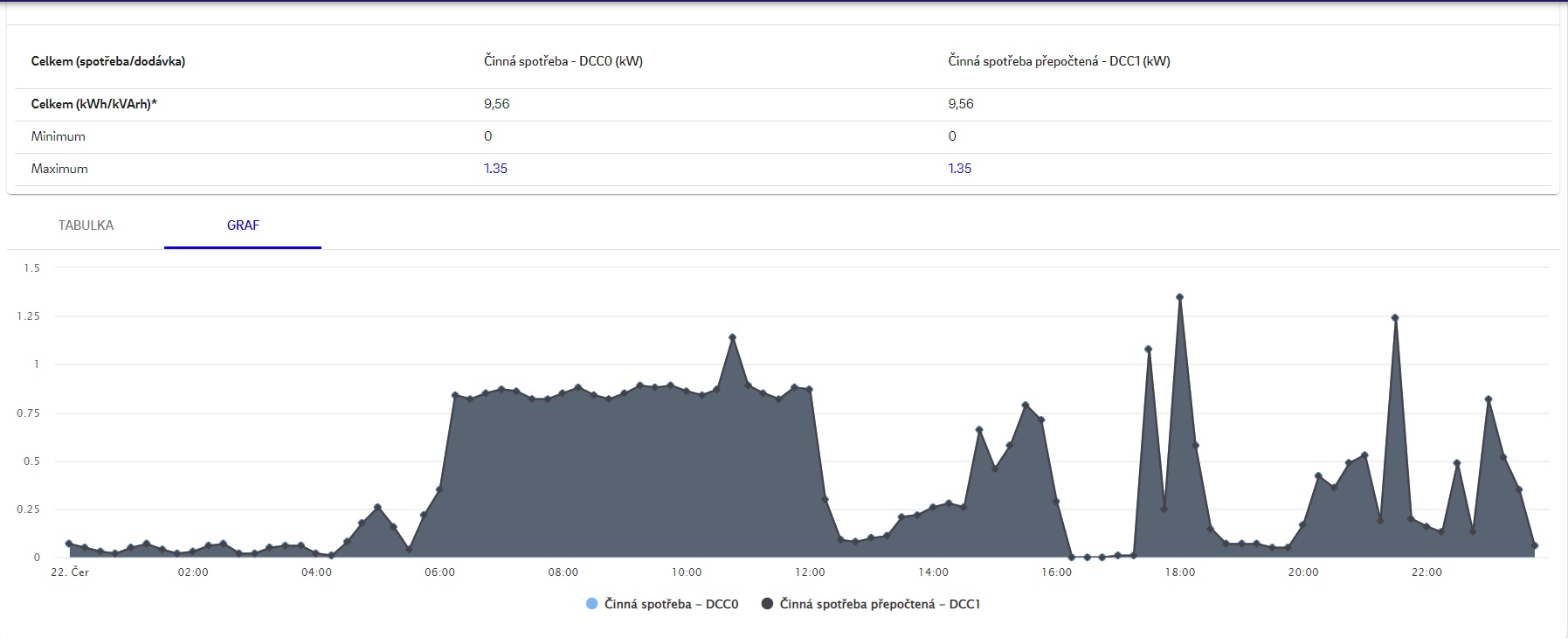The width and height of the screenshot is (1568, 638).
Task: Click the Minimum 0 value under DCC1
Action: pyautogui.click(x=952, y=136)
